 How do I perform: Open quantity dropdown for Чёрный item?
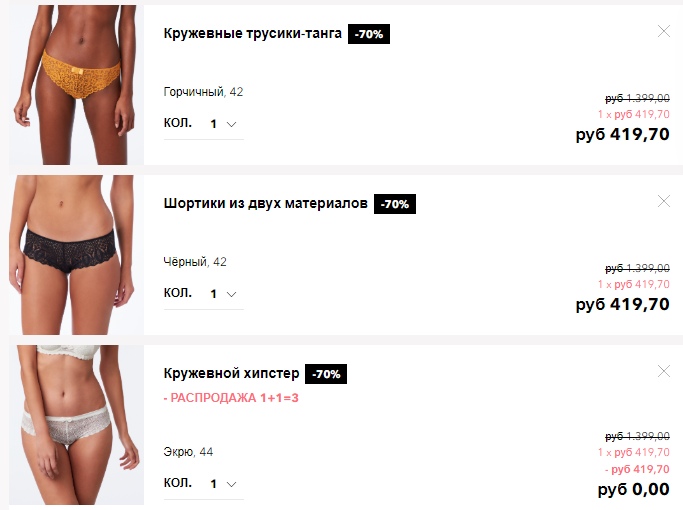(223, 294)
